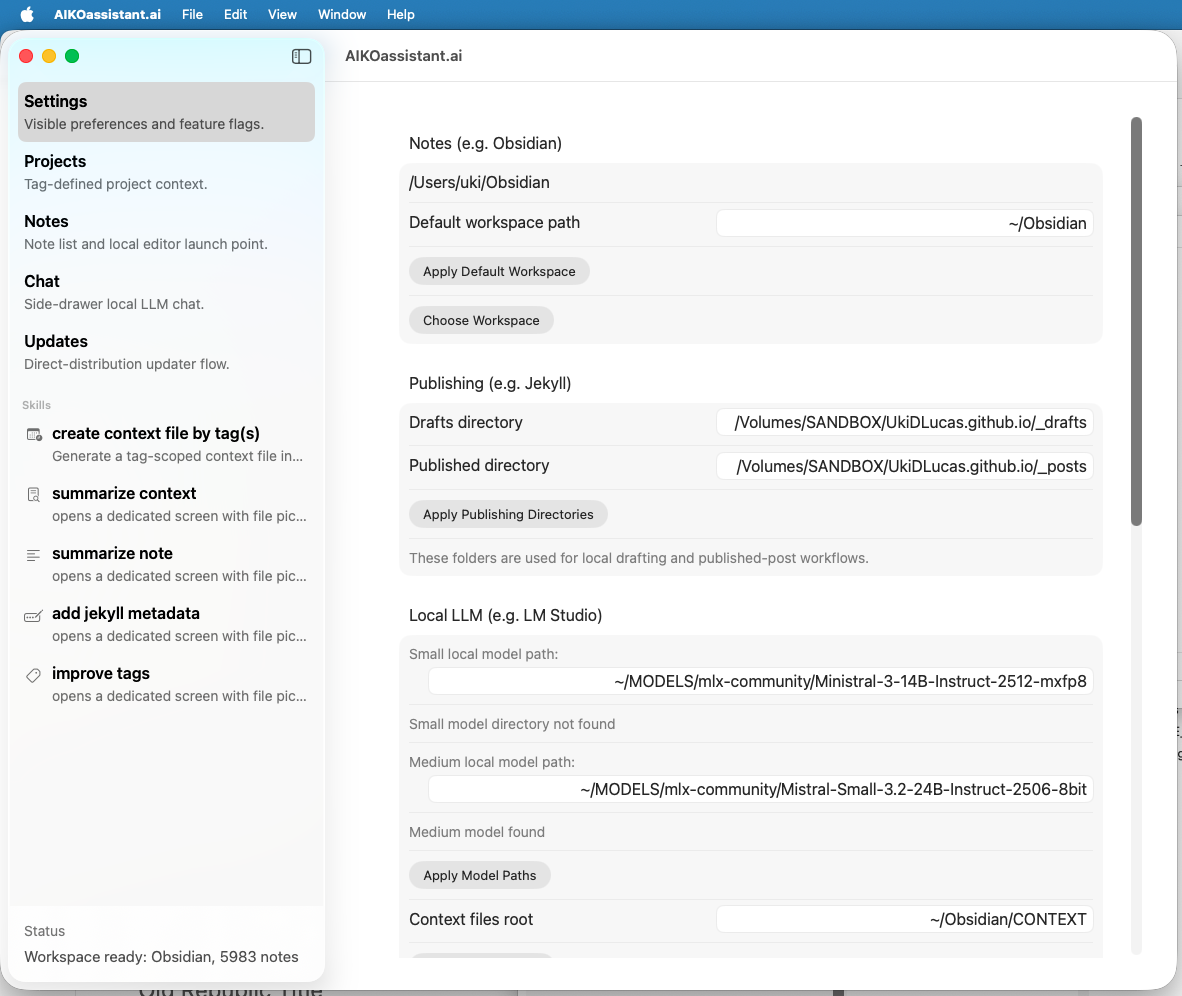Click Apply Publishing Directories
The image size is (1182, 996).
click(507, 514)
